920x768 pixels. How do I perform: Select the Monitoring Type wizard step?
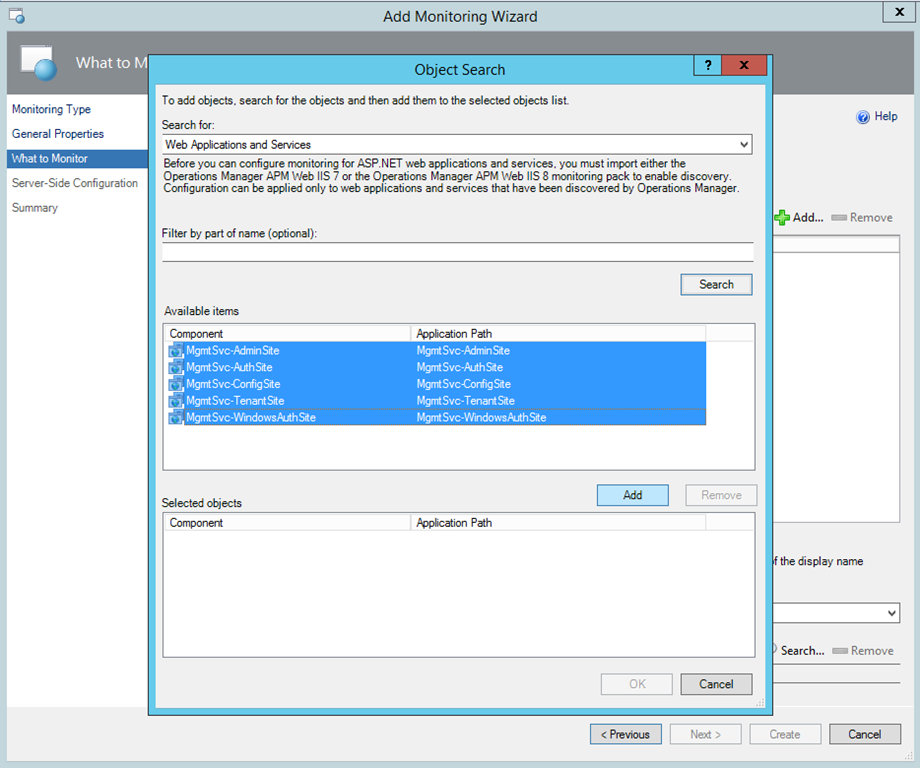coord(51,109)
